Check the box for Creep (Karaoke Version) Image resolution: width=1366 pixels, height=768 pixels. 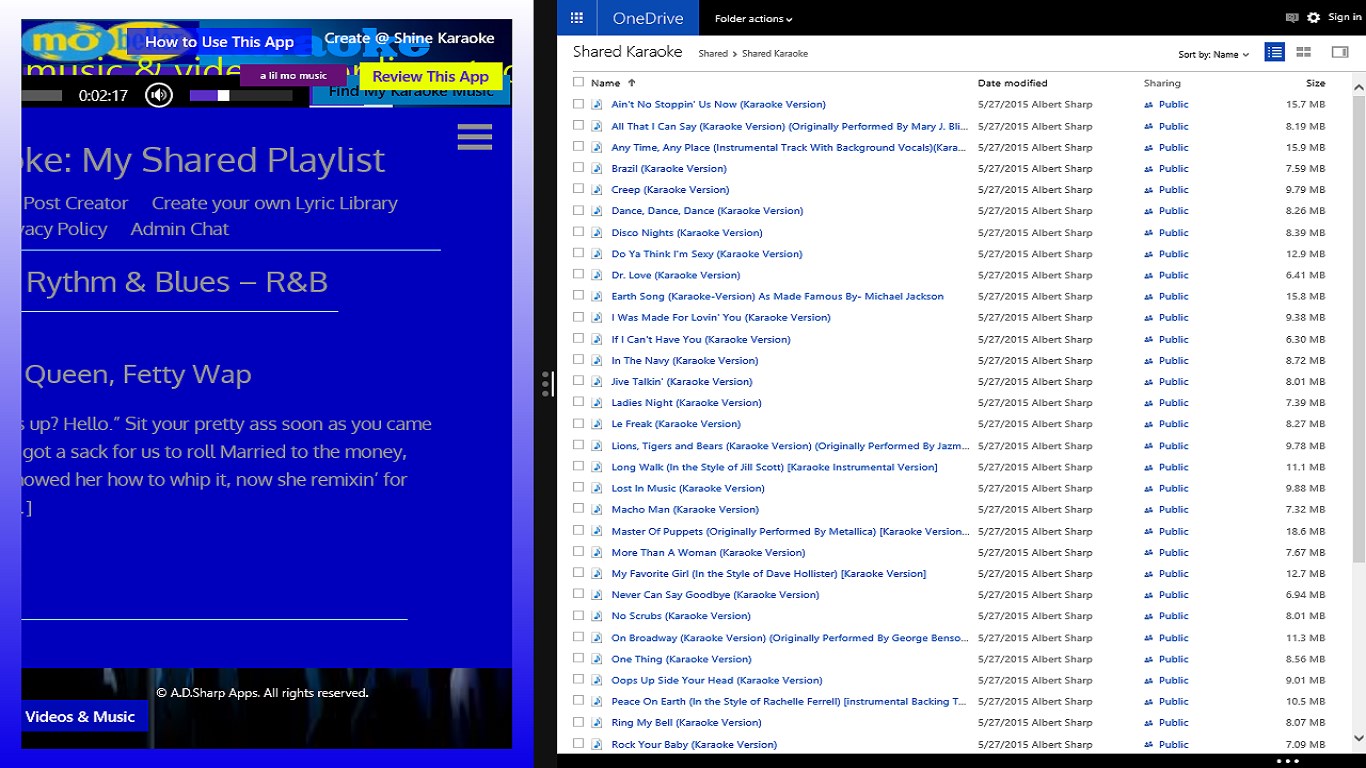pos(578,189)
